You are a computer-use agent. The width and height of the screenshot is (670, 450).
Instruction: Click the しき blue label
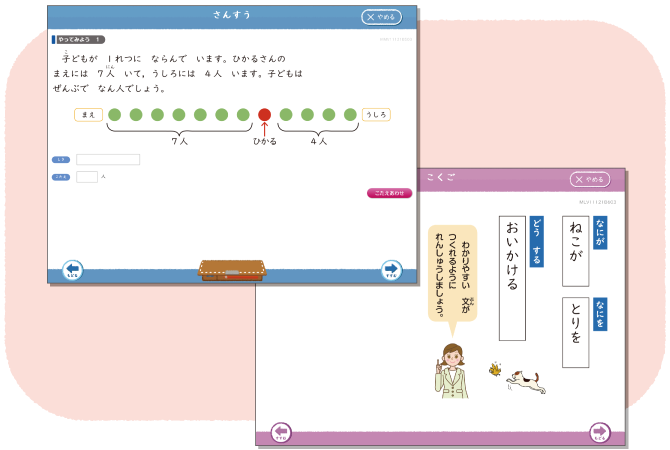coord(61,159)
